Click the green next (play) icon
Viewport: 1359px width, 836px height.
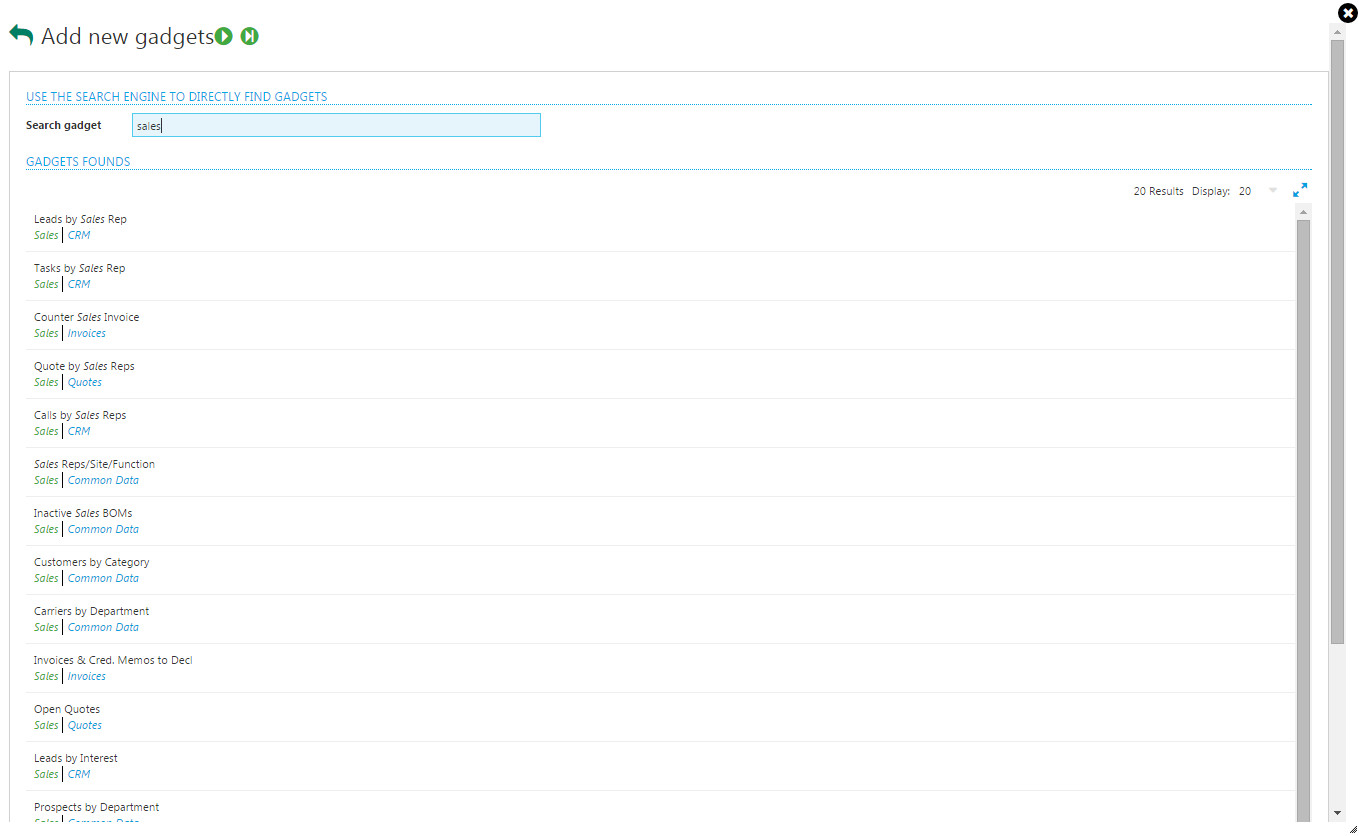(224, 37)
